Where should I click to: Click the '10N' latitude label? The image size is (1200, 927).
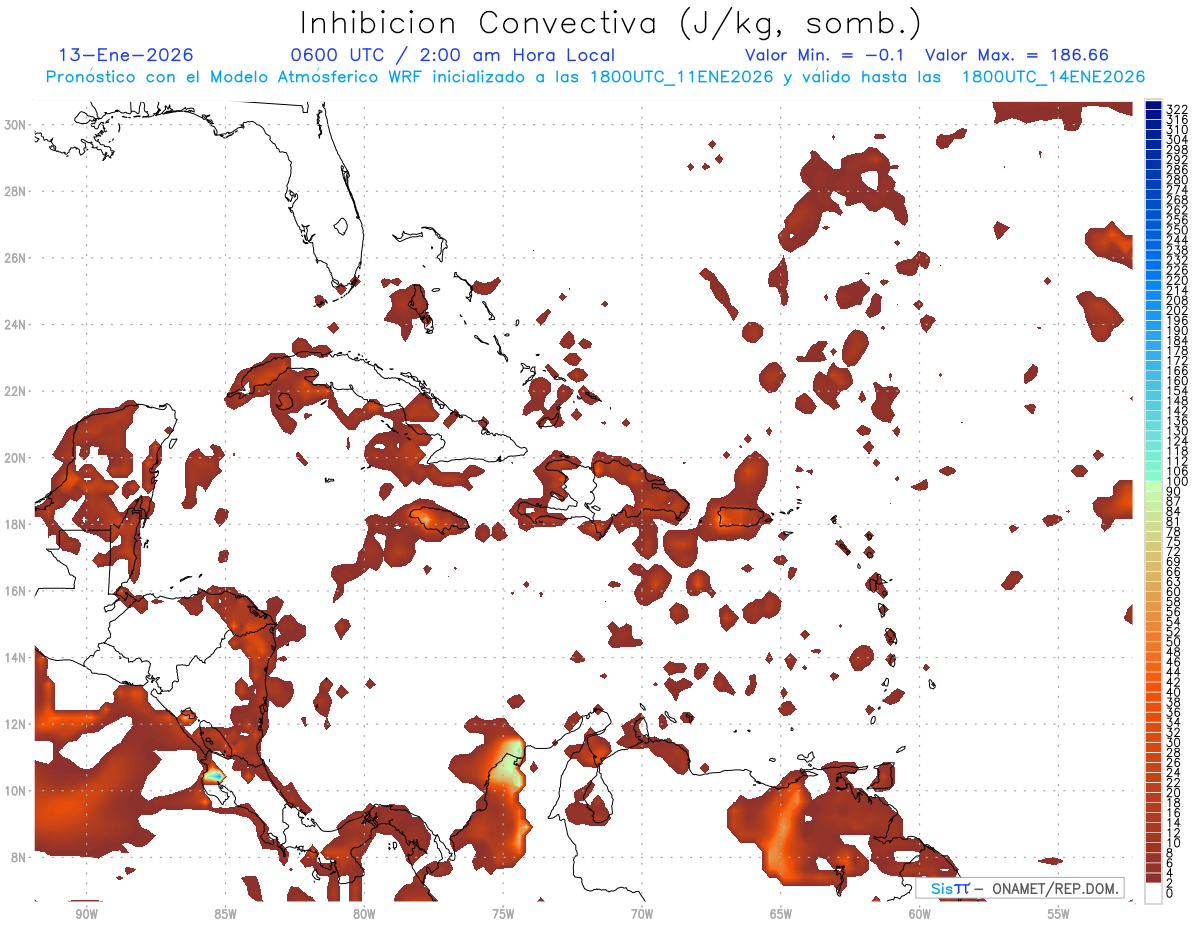click(x=16, y=791)
